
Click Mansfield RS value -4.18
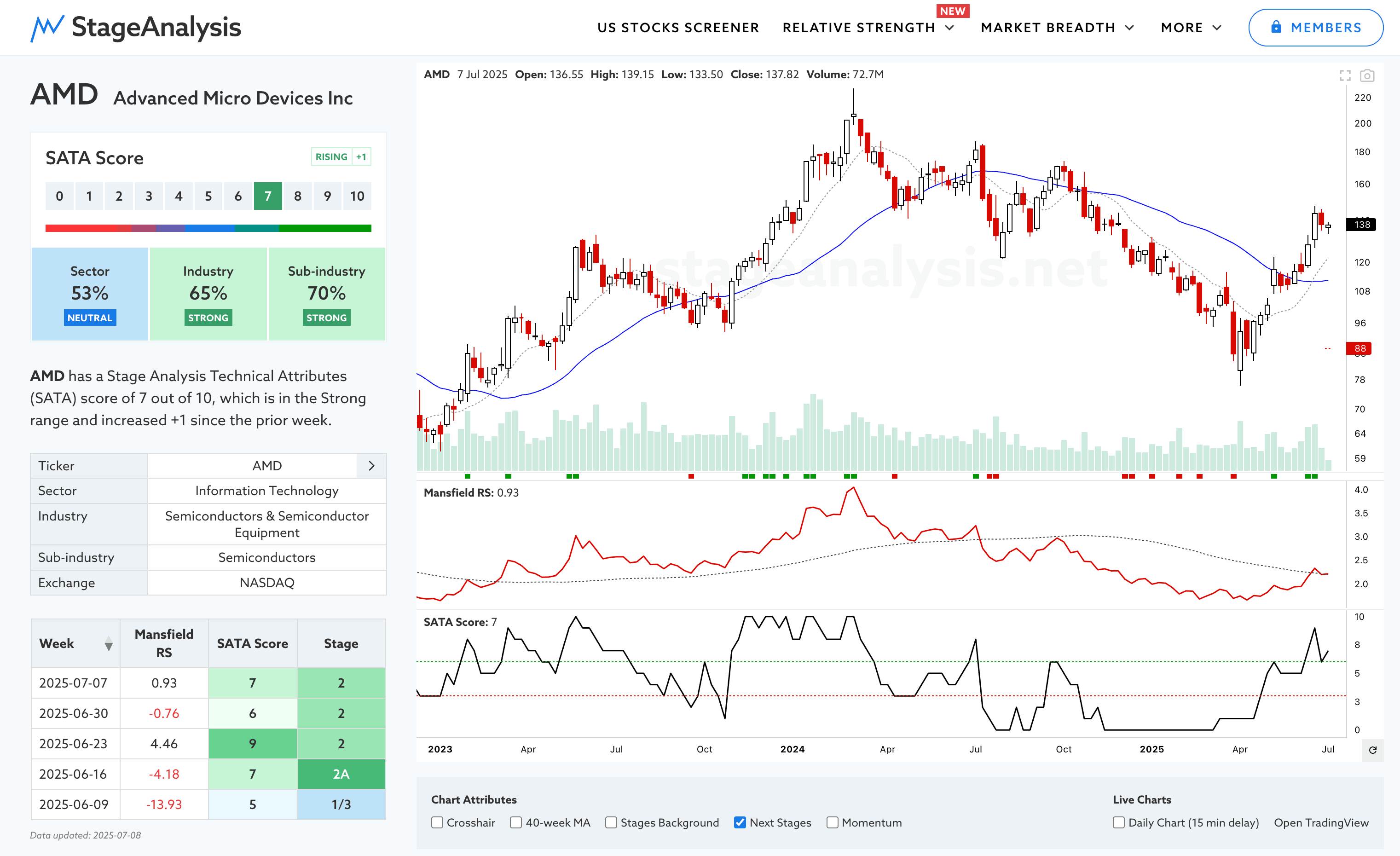(164, 774)
